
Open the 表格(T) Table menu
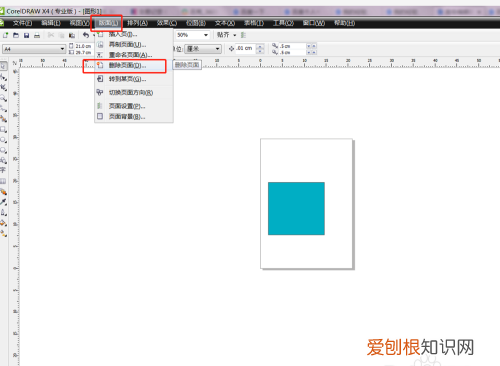coord(254,23)
